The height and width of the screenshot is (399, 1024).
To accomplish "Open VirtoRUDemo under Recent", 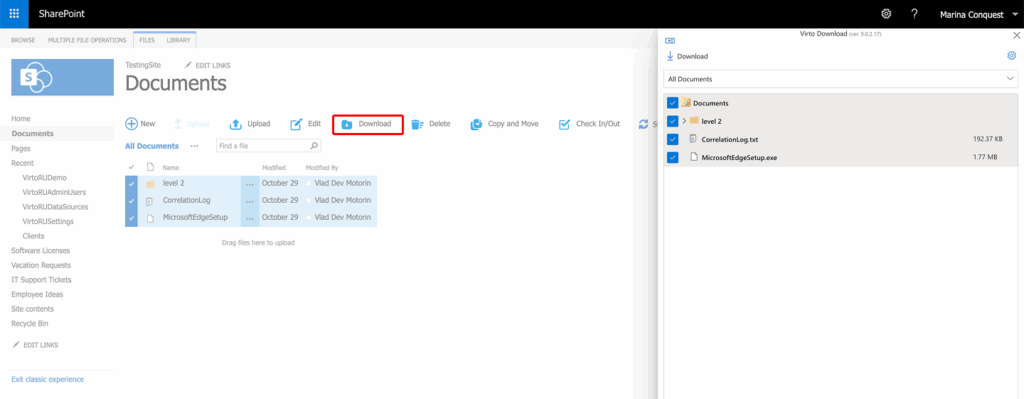I will point(44,178).
